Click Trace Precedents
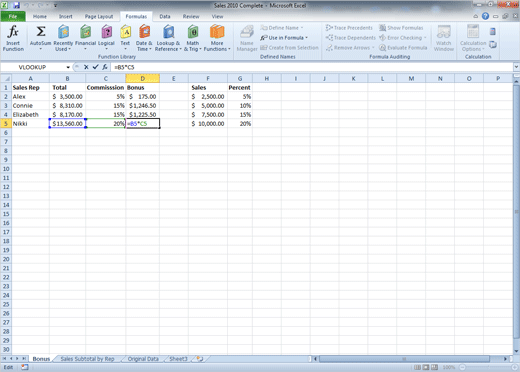This screenshot has width=520, height=372. [x=349, y=28]
